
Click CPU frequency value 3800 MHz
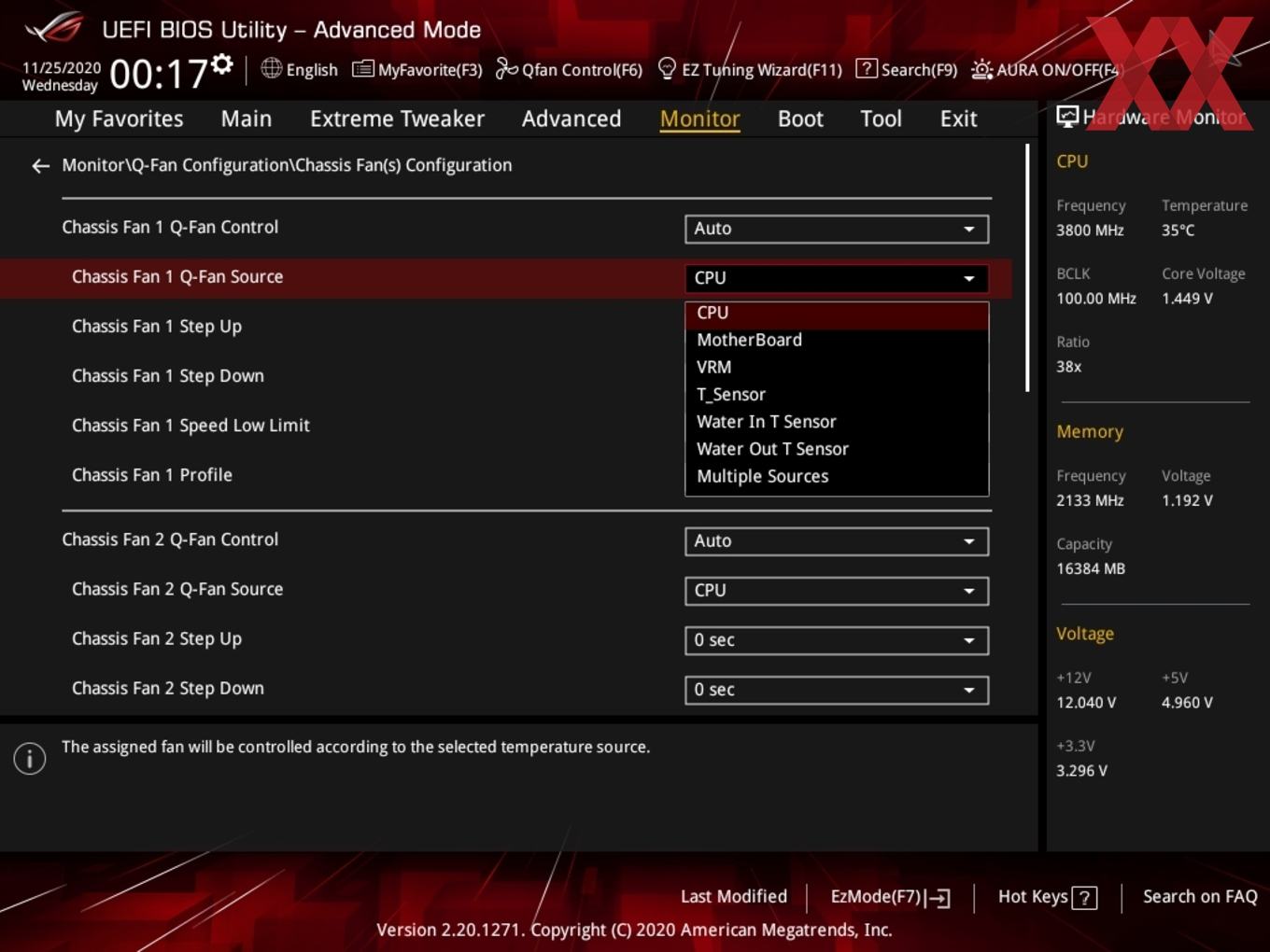tap(1090, 231)
